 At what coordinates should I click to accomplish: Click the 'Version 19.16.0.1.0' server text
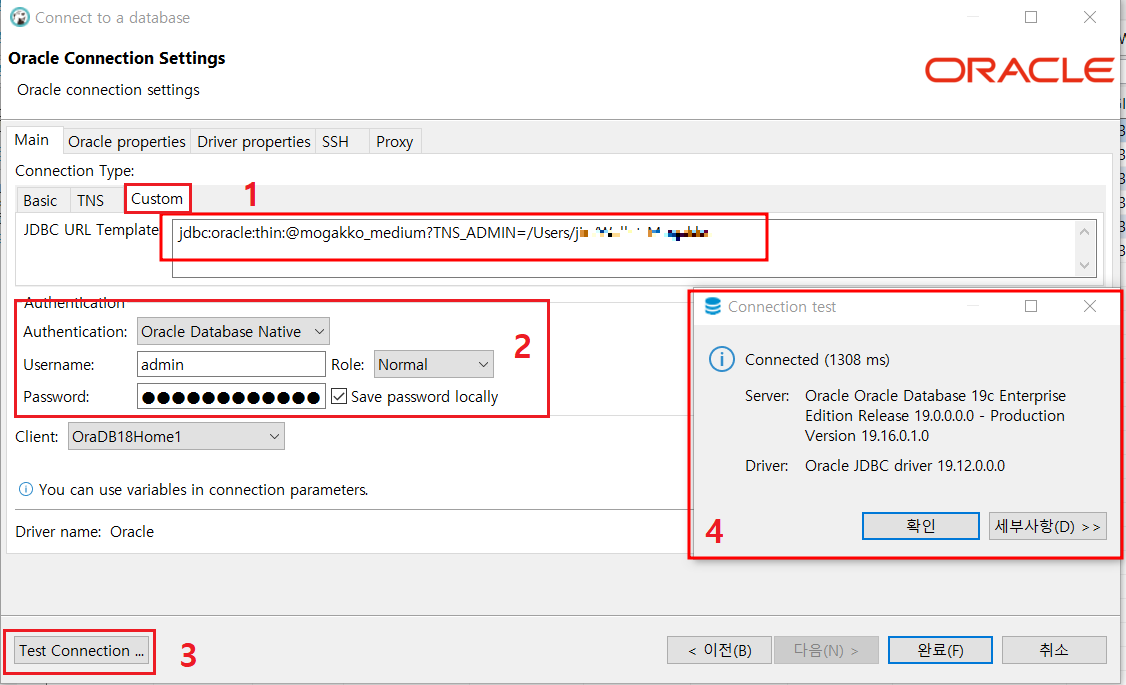tap(867, 436)
